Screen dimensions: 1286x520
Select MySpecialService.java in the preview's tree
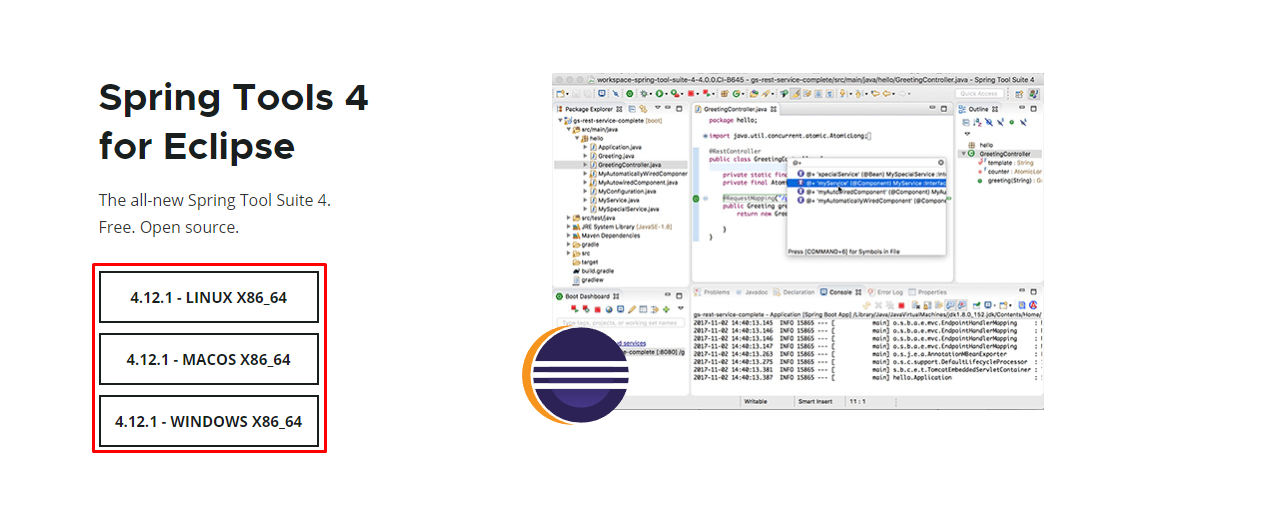[628, 209]
